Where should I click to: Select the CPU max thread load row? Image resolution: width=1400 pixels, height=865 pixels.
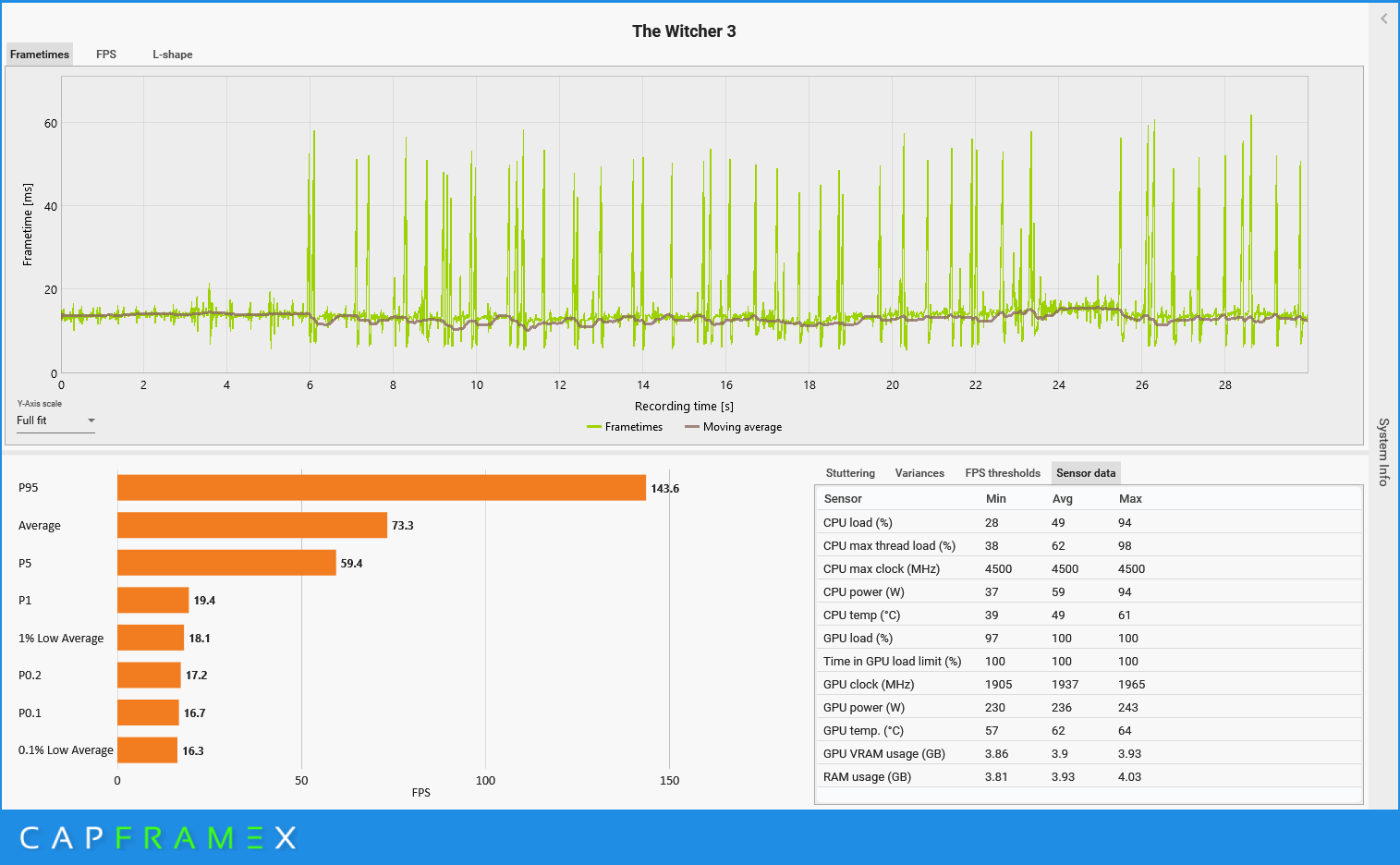click(1089, 545)
